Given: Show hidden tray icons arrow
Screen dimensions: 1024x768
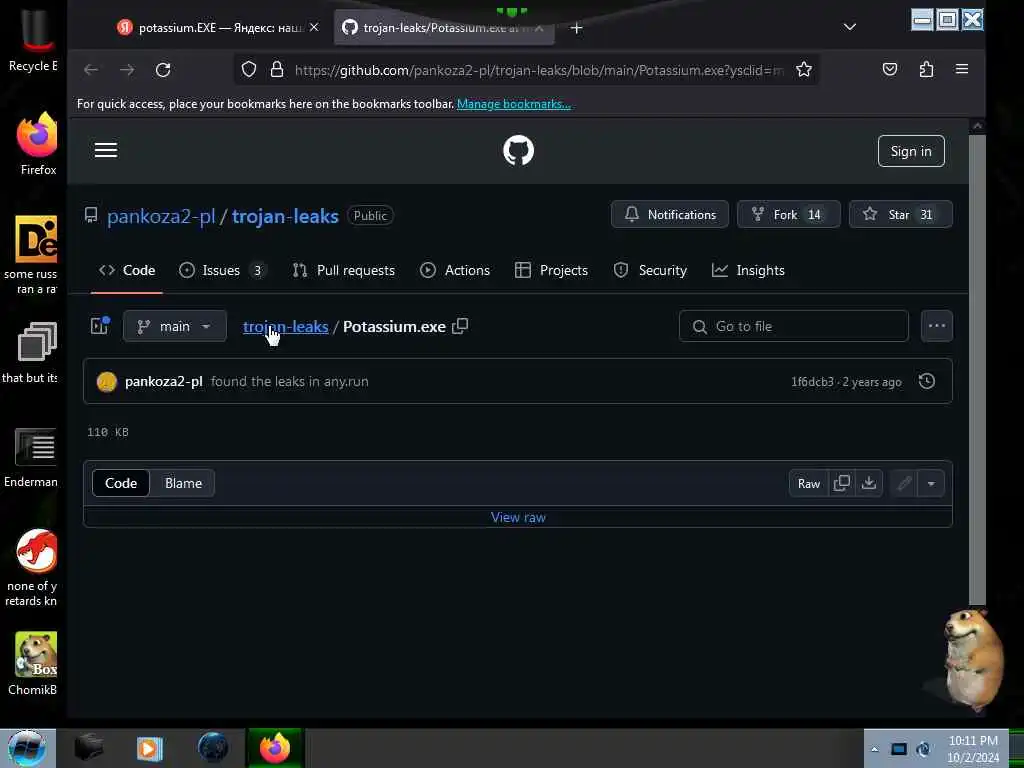Looking at the screenshot, I should (874, 749).
